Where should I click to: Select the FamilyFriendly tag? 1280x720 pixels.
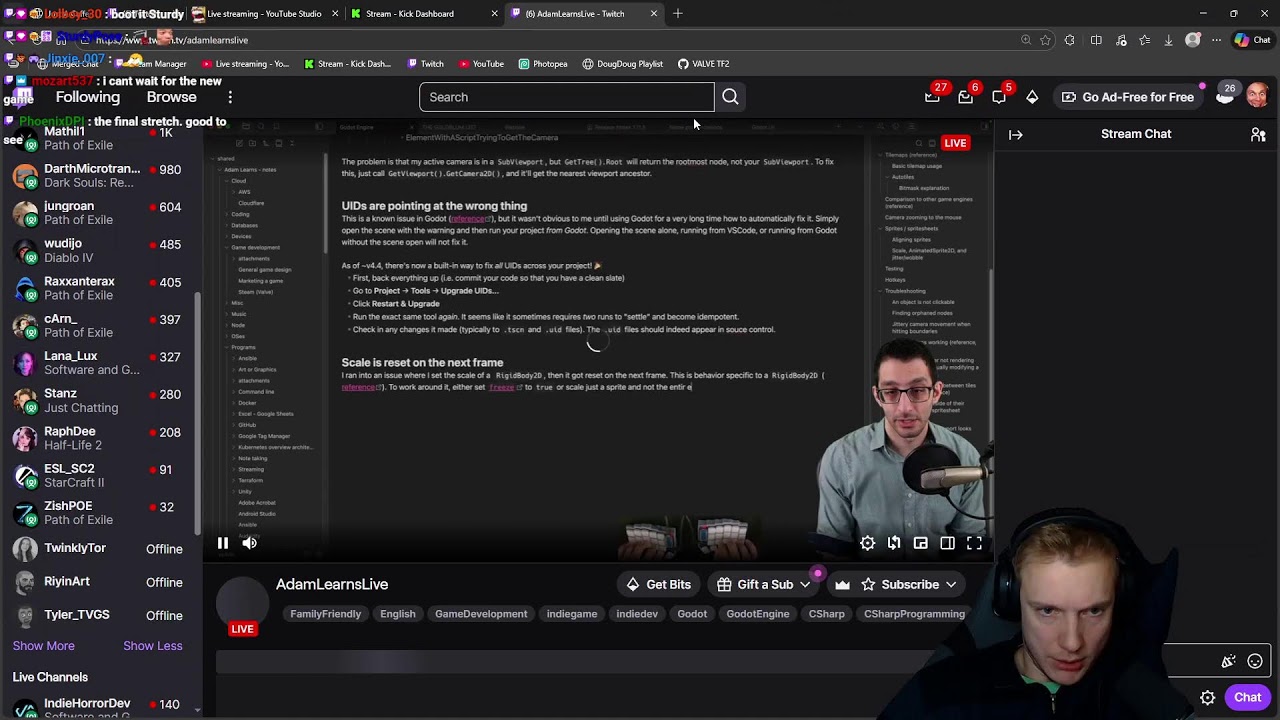click(325, 614)
